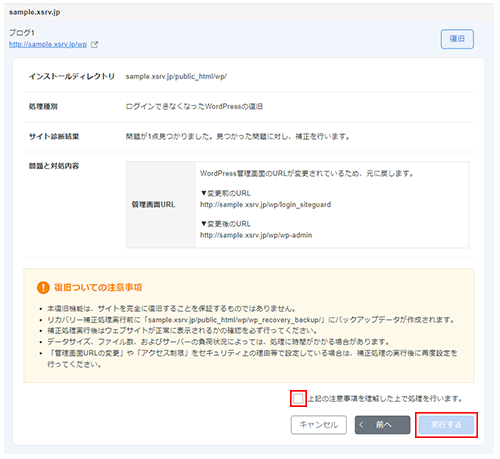
Task: Click the diagnosis result text 問題が1点見つかりました
Action: [x=238, y=136]
